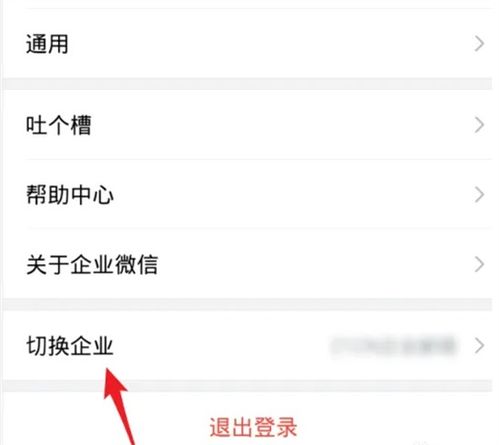Click the red 退出登录 logout button
499x445 pixels.
(253, 427)
